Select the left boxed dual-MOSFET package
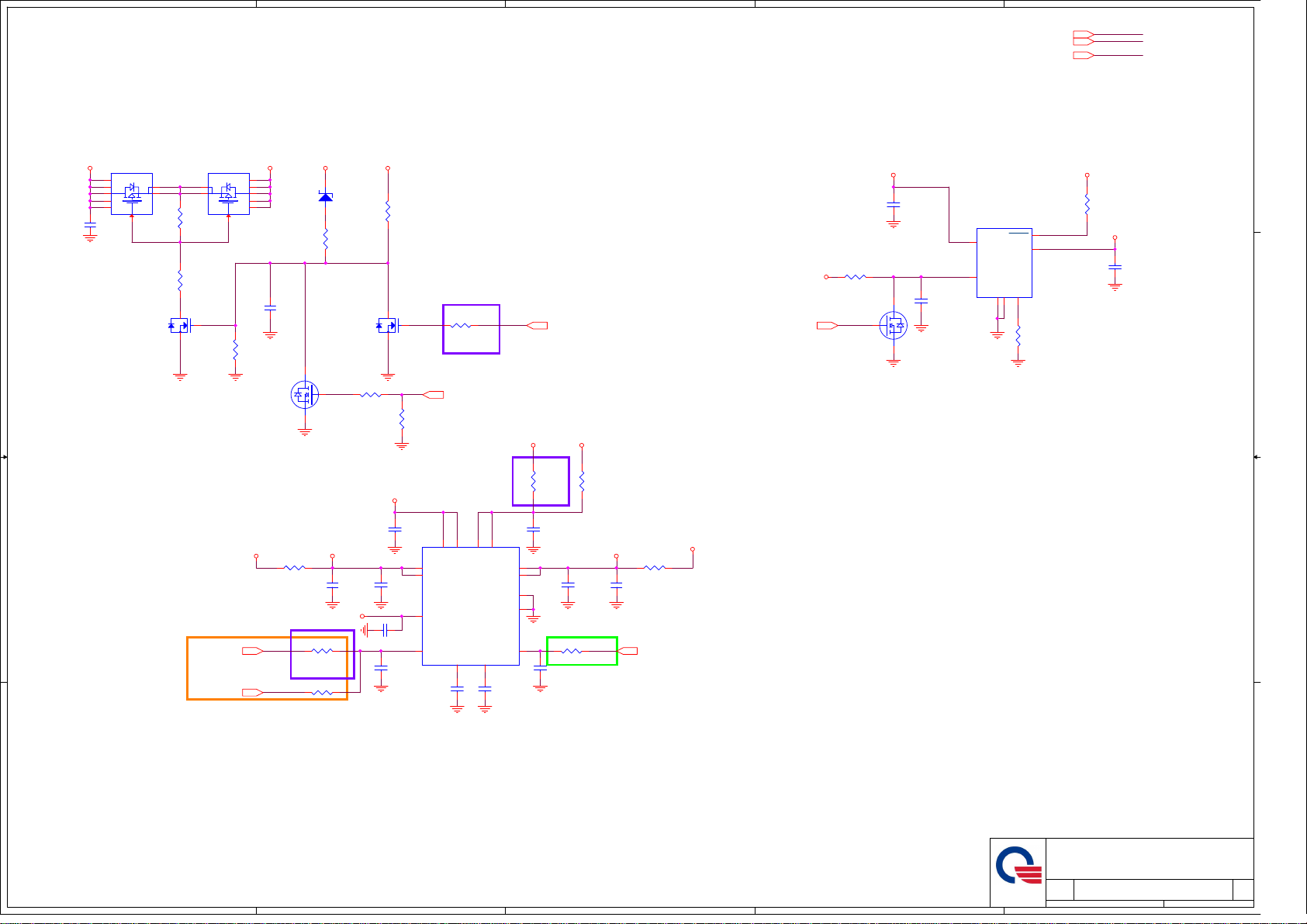 pos(132,194)
